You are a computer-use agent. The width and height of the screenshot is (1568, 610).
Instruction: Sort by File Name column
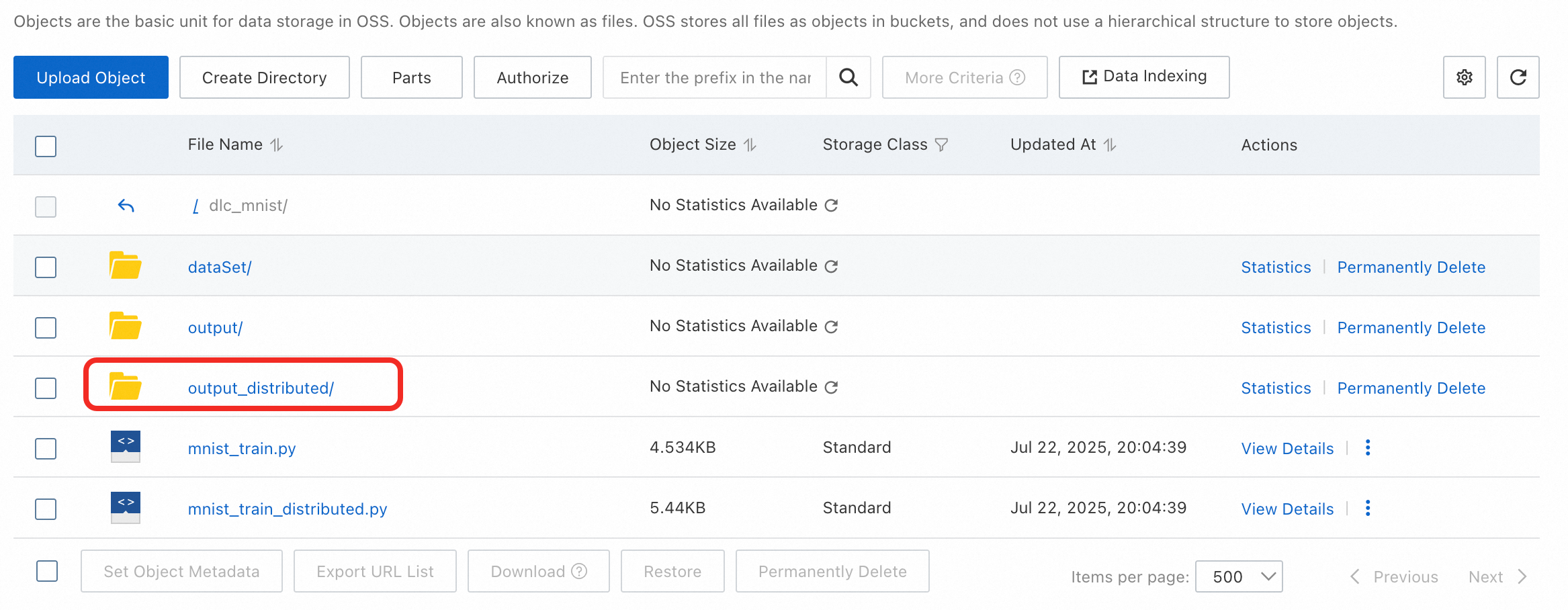(277, 145)
